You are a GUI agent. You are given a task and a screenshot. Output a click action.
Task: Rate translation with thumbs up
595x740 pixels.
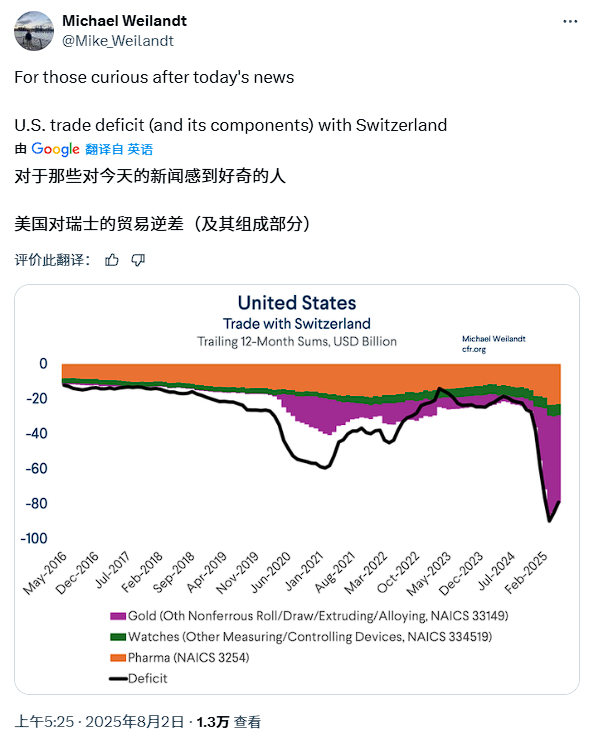(x=112, y=260)
